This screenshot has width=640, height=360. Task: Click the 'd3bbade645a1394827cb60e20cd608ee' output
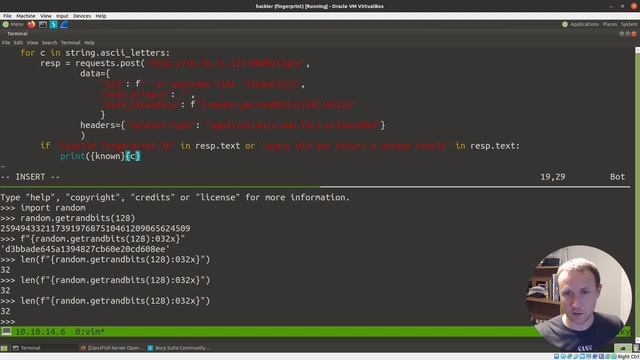tap(85, 249)
